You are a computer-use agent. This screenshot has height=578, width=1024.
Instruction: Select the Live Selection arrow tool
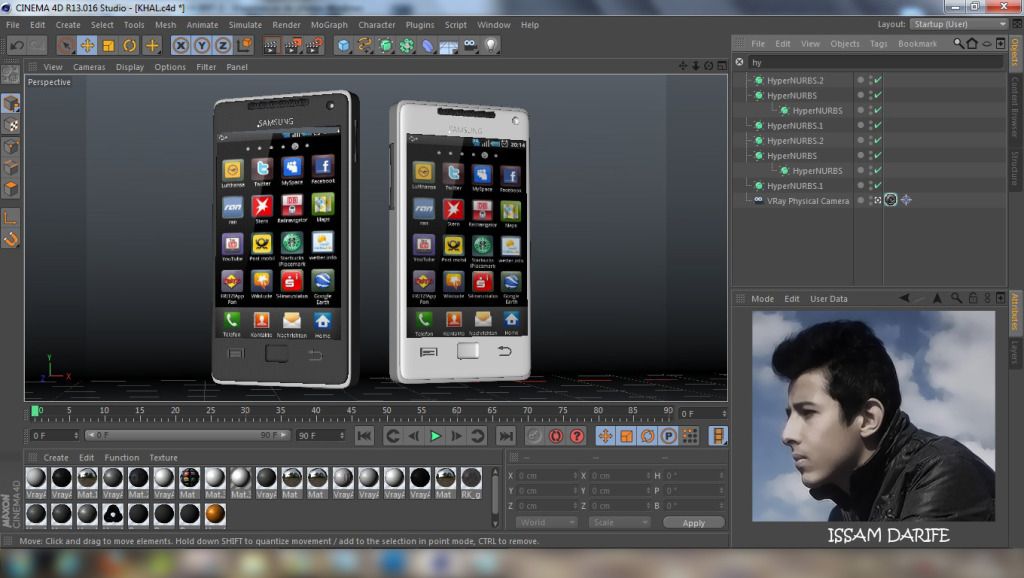click(x=65, y=45)
